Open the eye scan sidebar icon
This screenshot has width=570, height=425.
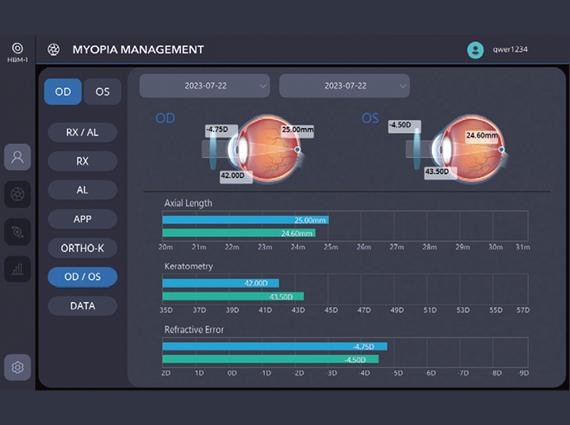point(17,232)
